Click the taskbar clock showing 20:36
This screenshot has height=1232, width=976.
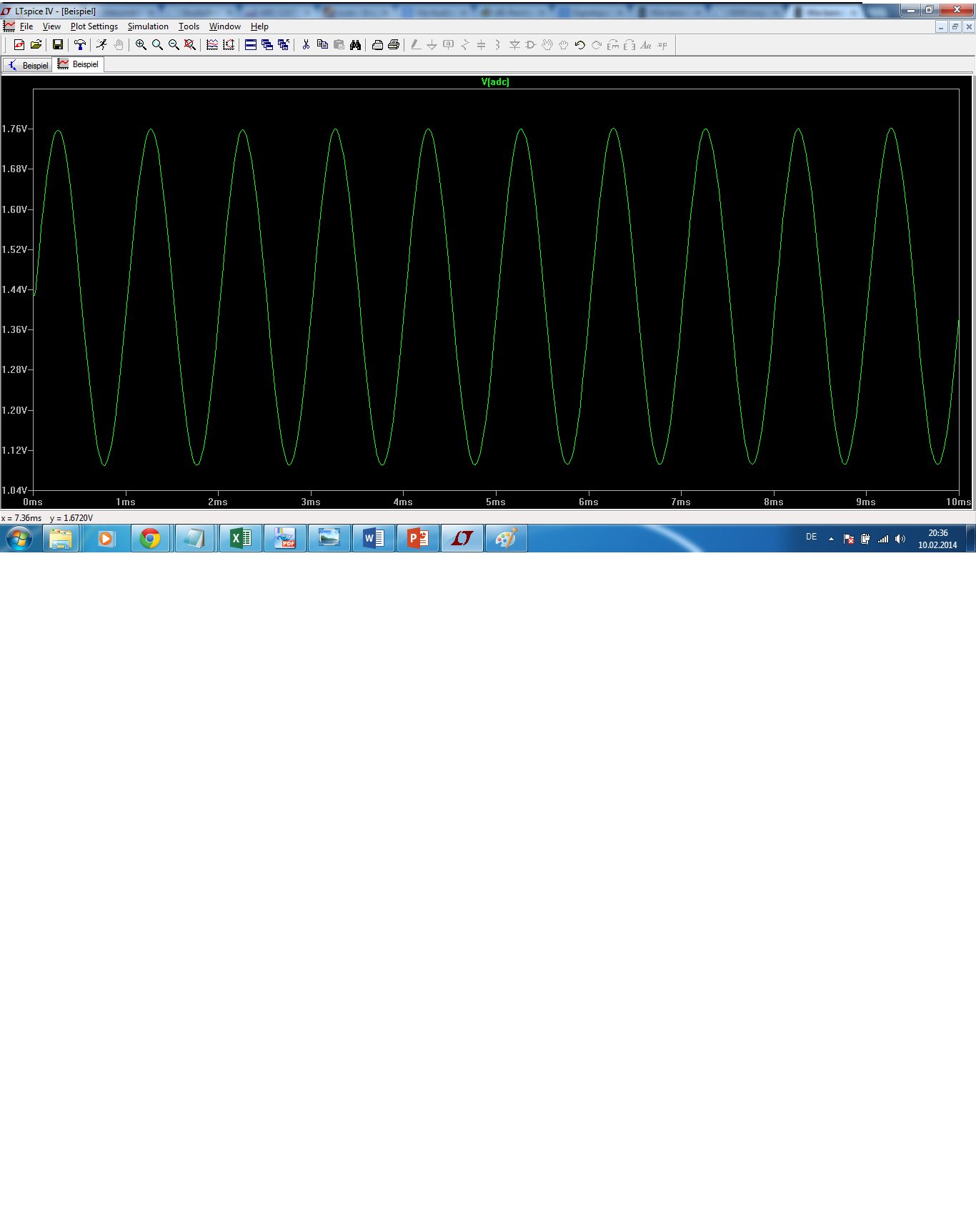tap(937, 539)
